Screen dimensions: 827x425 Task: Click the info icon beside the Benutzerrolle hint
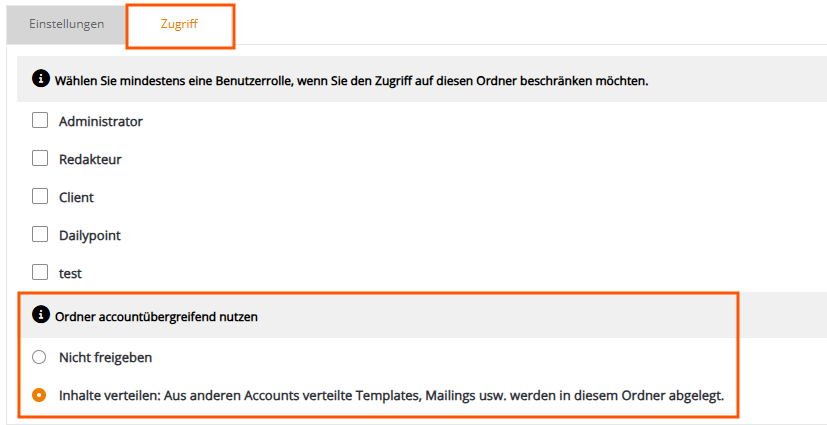[x=40, y=80]
